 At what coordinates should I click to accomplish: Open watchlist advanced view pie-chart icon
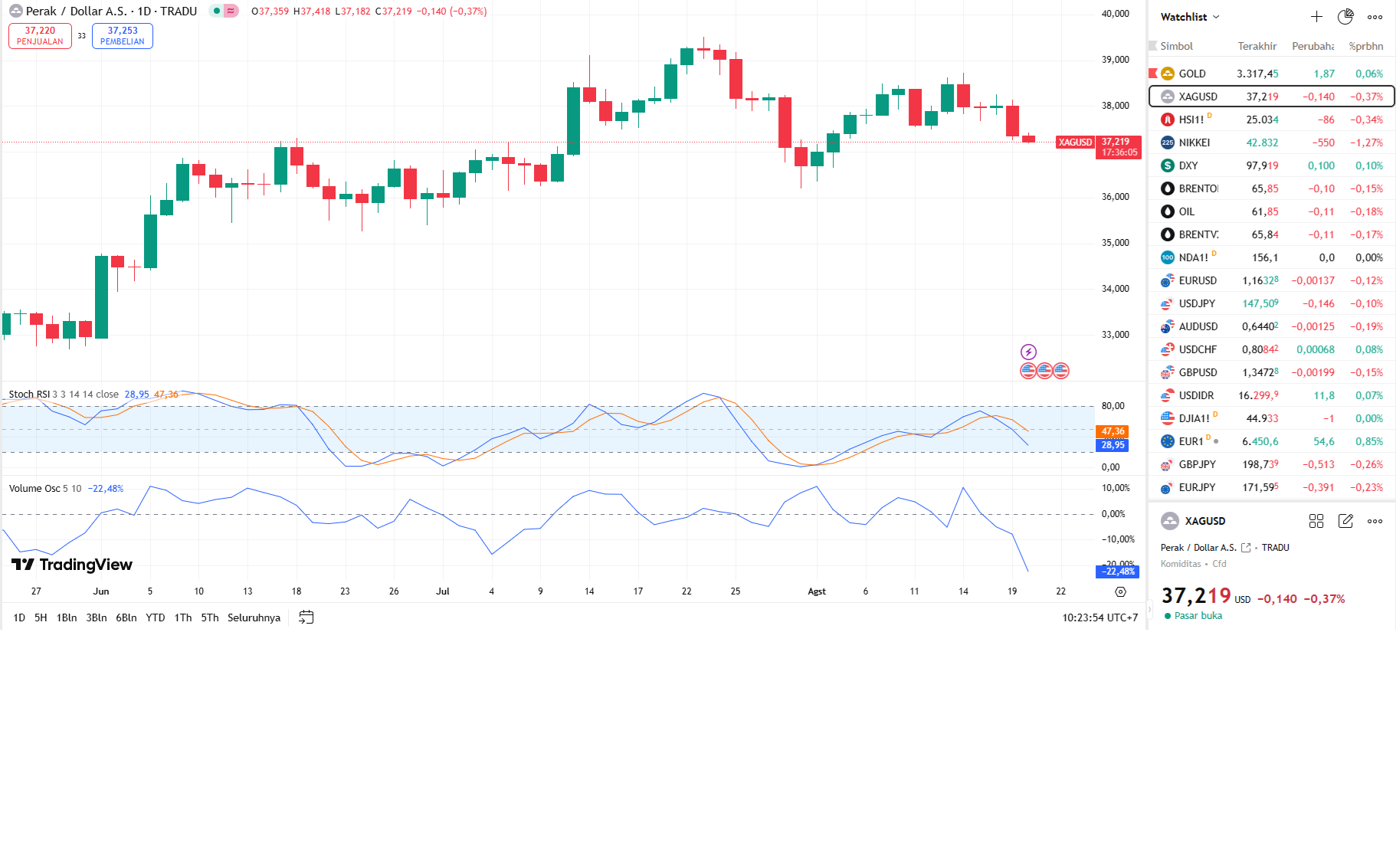pyautogui.click(x=1345, y=17)
